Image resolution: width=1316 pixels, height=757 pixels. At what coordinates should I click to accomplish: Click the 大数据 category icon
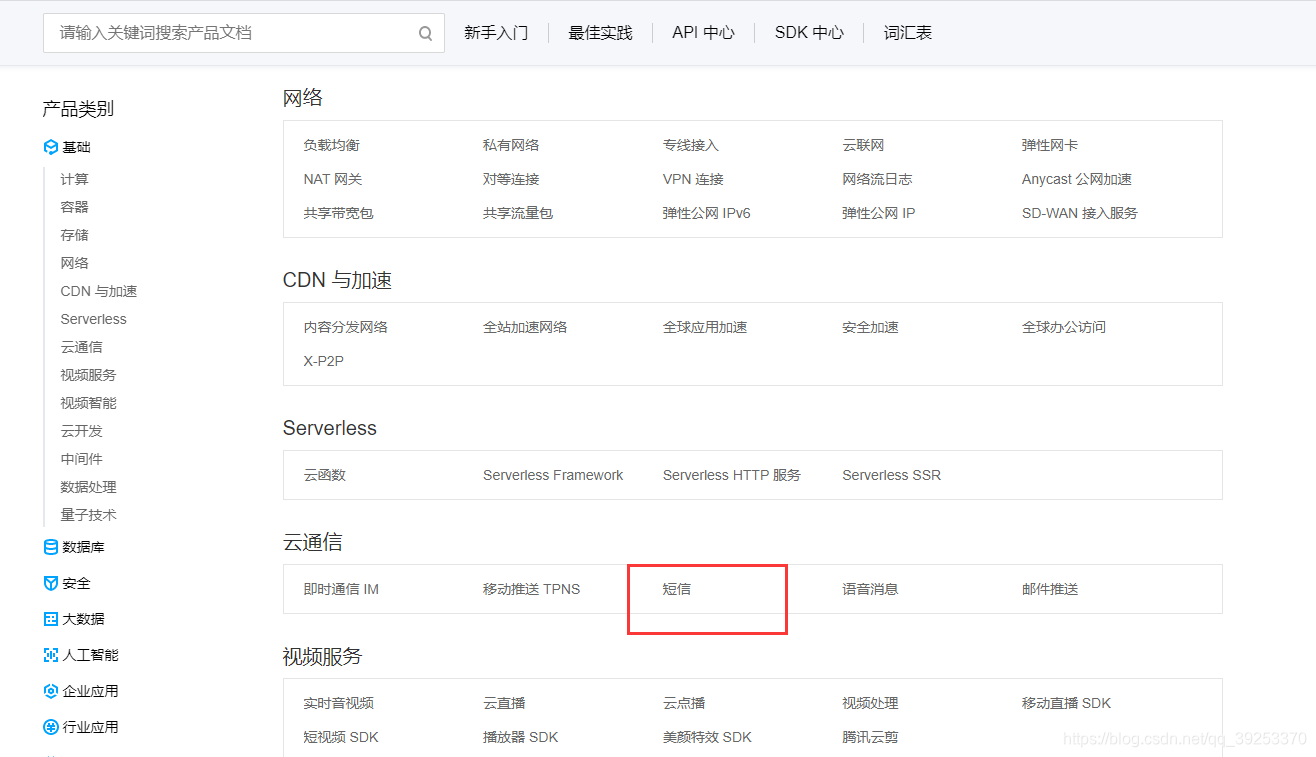(x=50, y=619)
